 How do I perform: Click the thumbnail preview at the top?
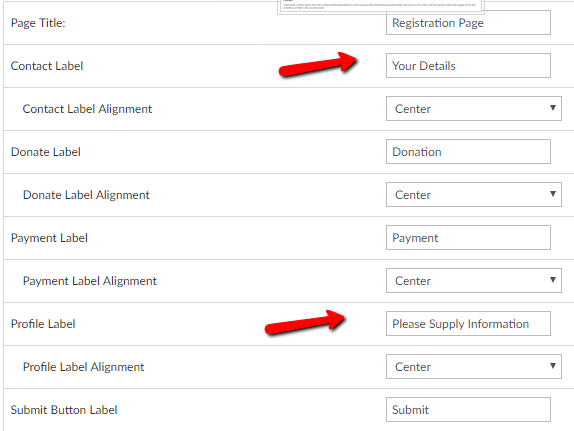381,7
